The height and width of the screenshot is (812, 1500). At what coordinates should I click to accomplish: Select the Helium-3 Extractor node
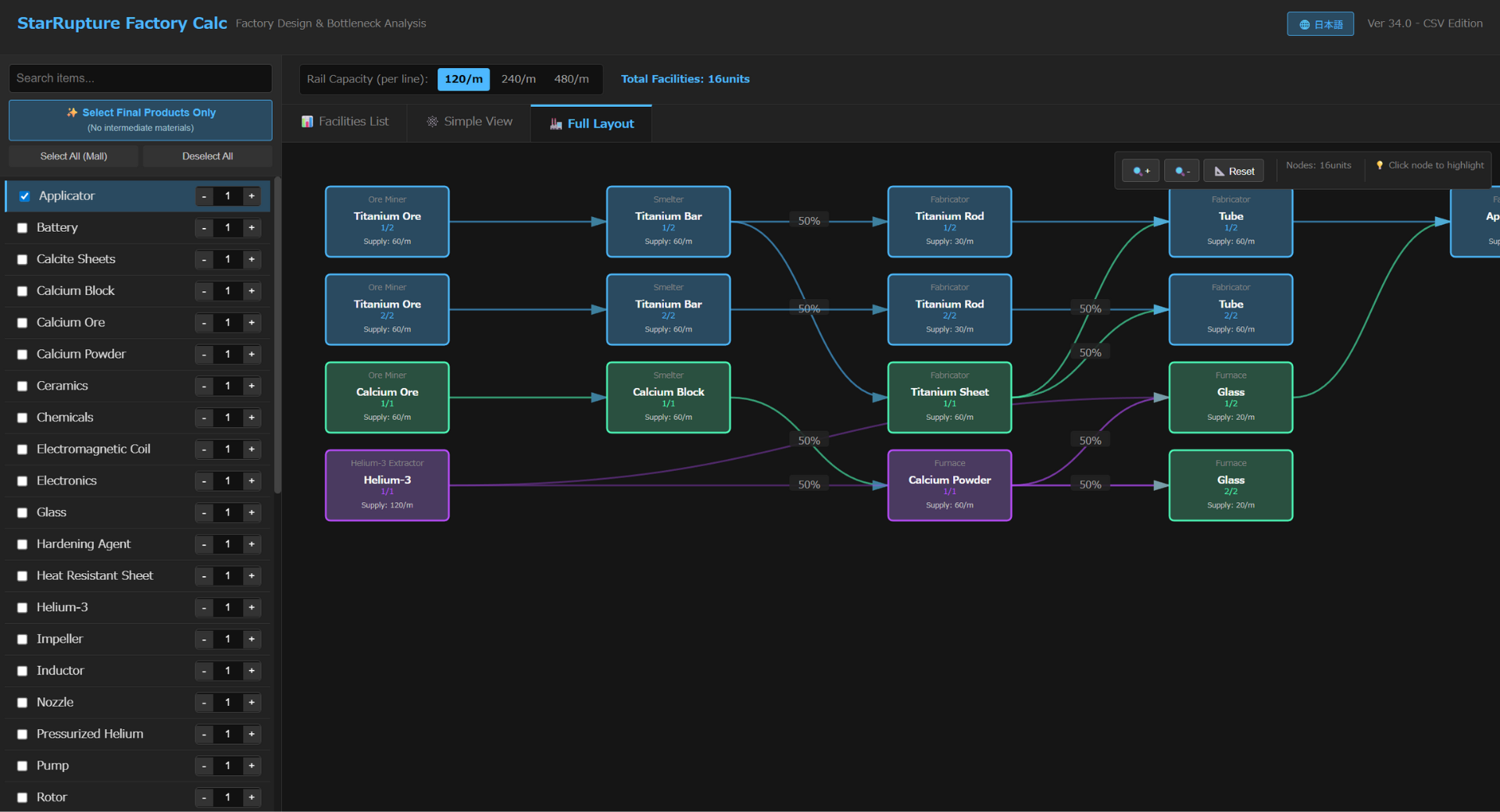[x=387, y=485]
